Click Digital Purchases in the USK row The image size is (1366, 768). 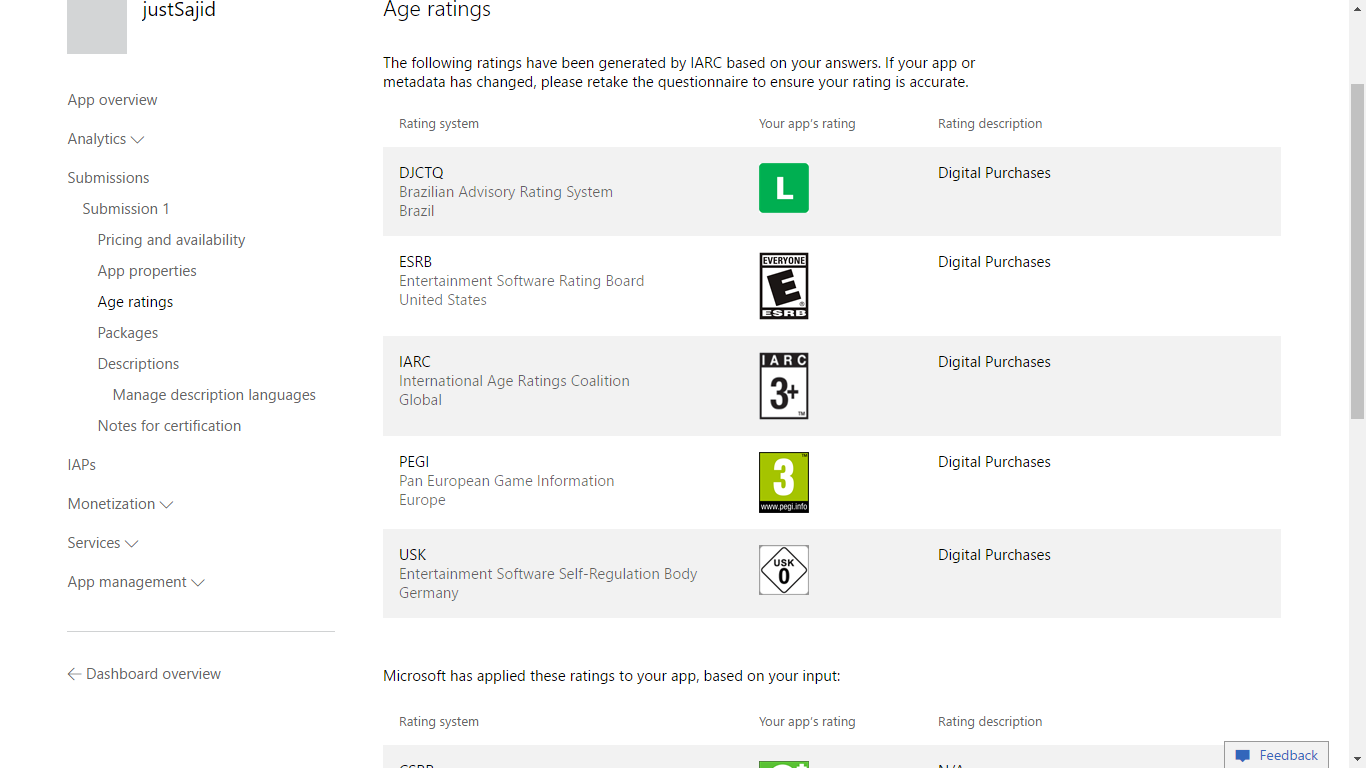[994, 555]
